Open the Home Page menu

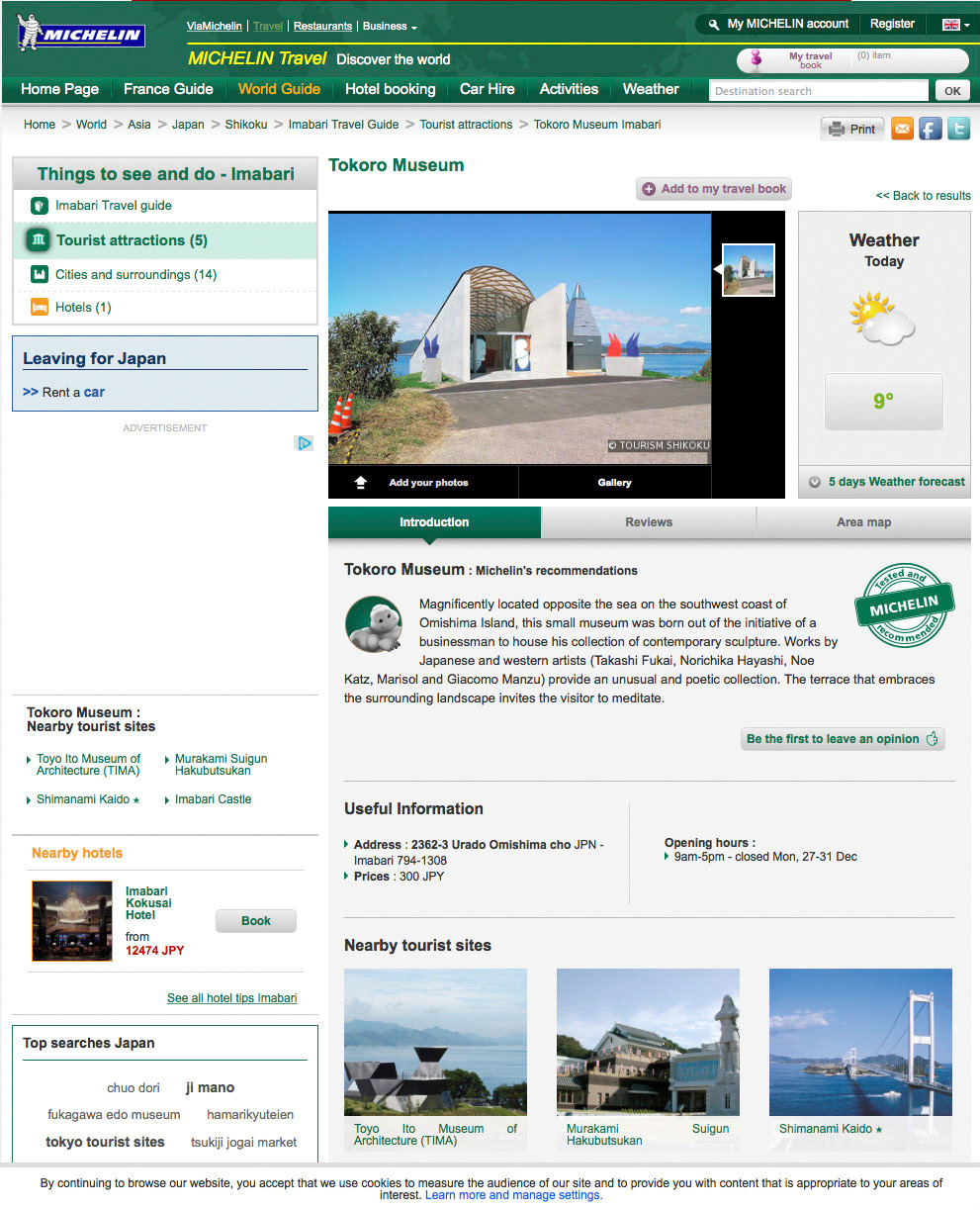59,89
